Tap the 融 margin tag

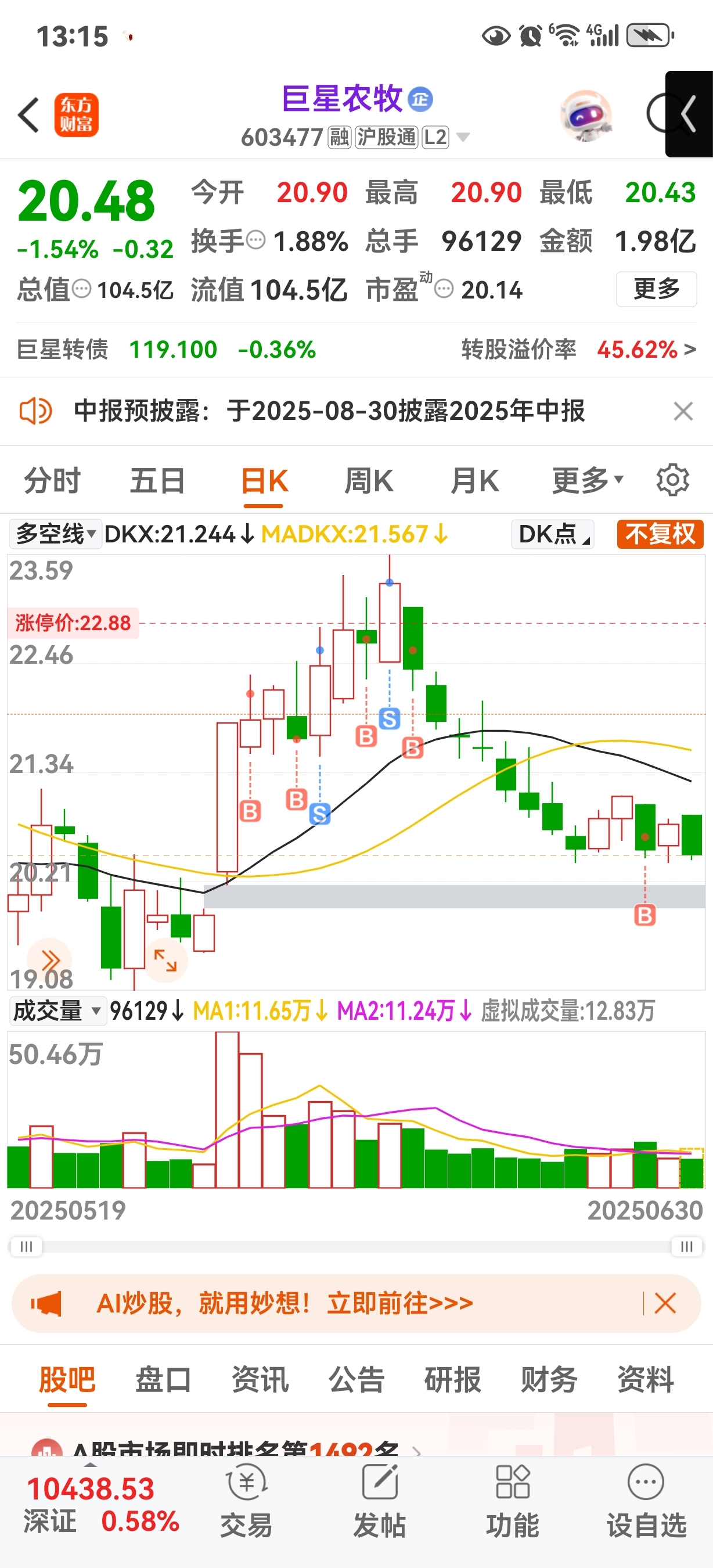[x=340, y=138]
